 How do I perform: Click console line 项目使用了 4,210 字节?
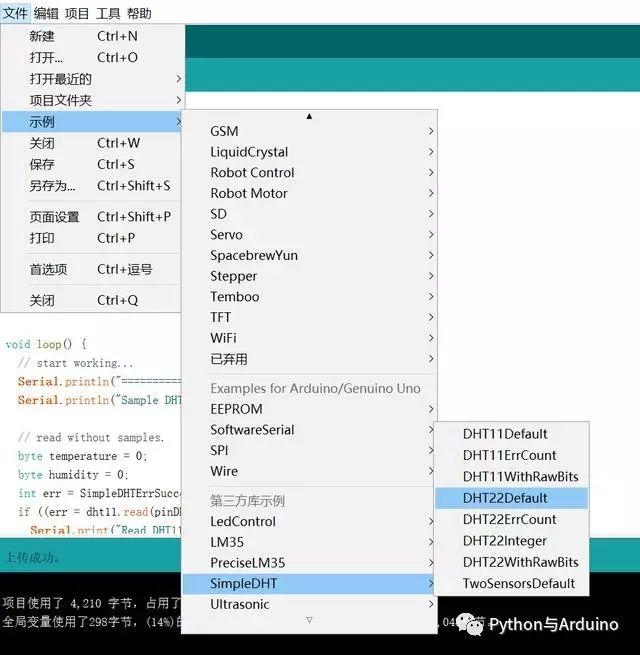click(91, 603)
